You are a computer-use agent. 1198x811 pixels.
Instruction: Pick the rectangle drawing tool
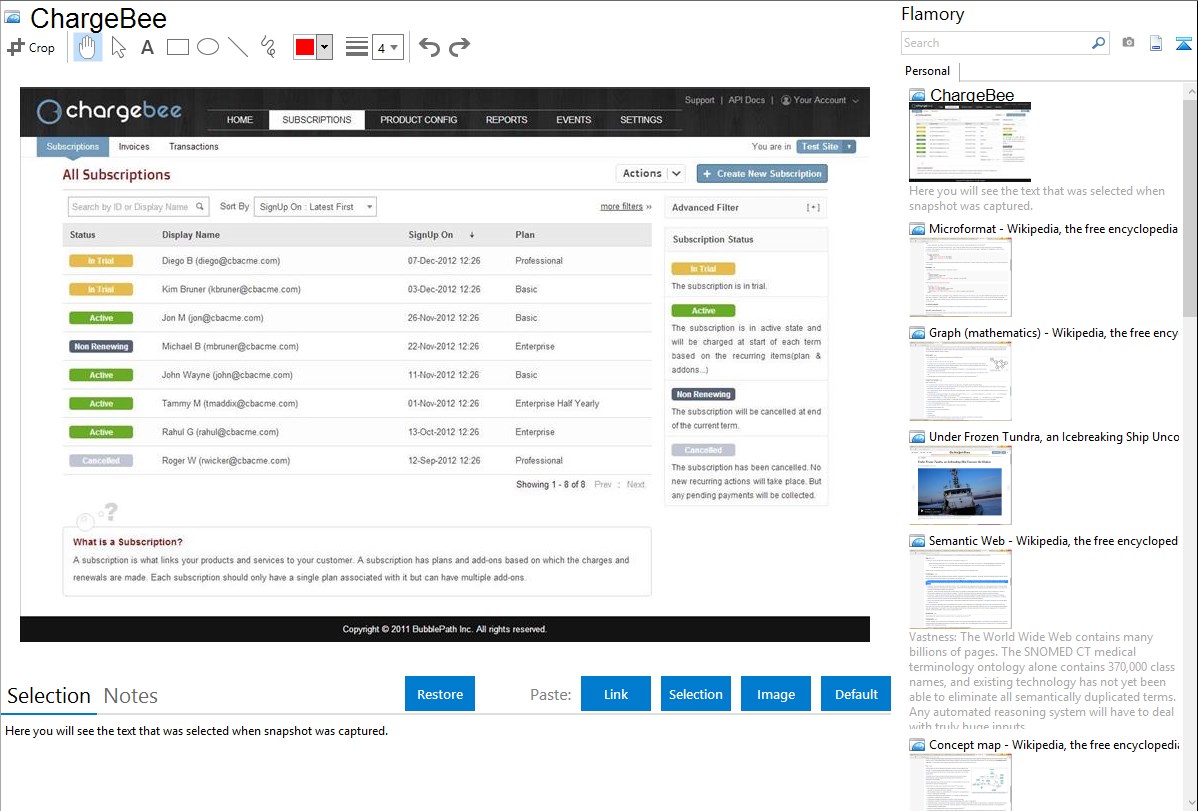177,47
